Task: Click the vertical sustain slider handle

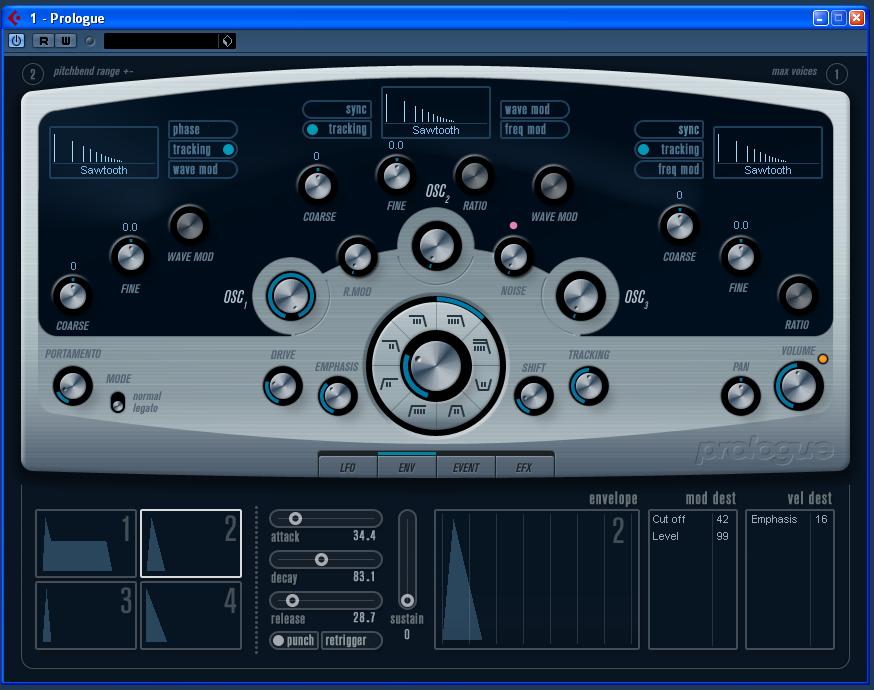Action: pyautogui.click(x=407, y=600)
